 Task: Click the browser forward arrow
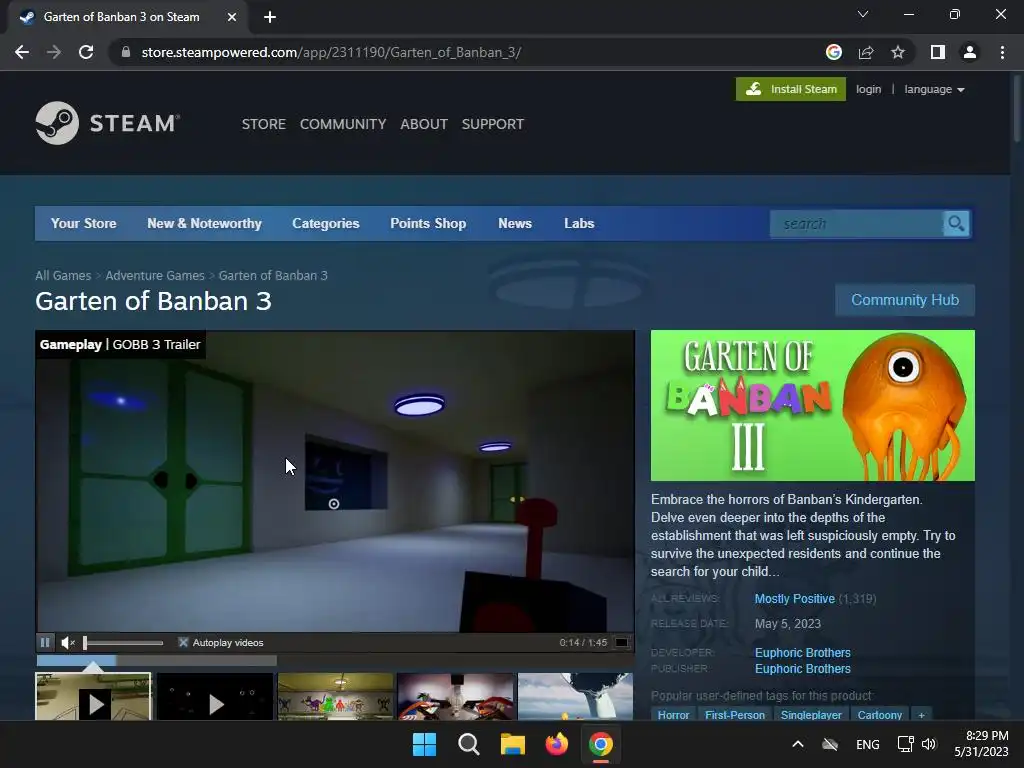click(54, 52)
